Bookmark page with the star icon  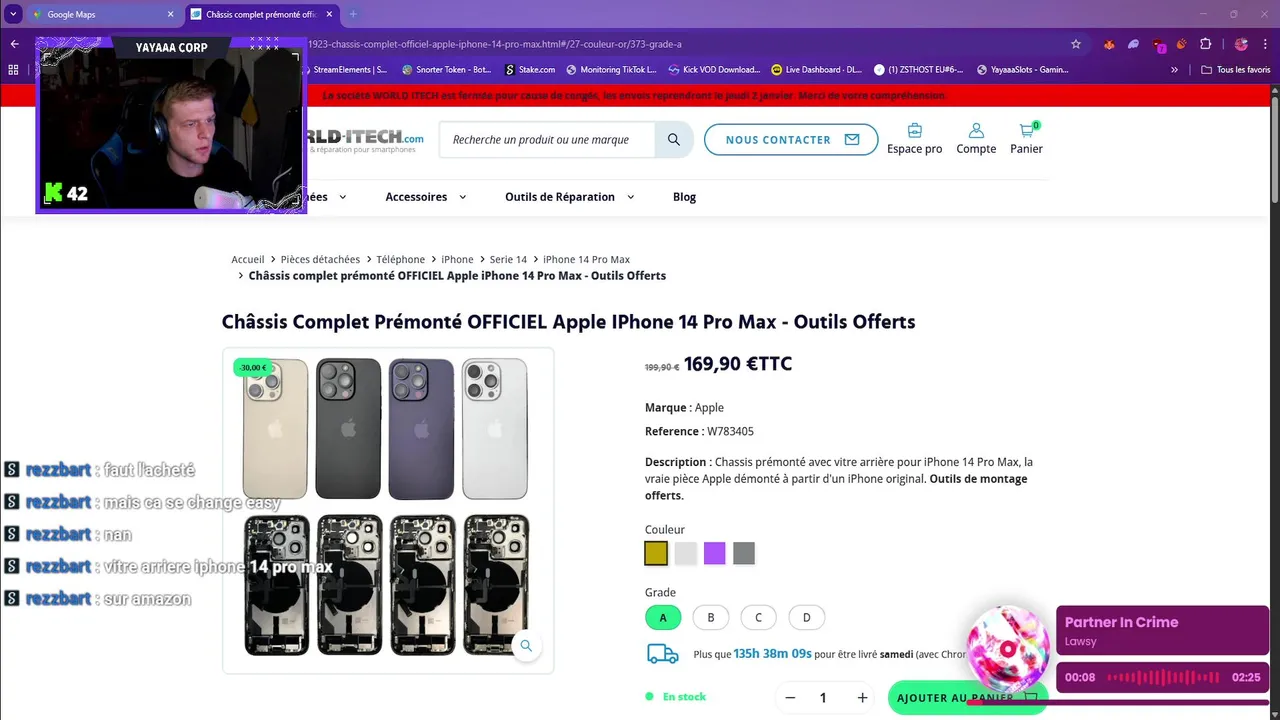point(1076,44)
